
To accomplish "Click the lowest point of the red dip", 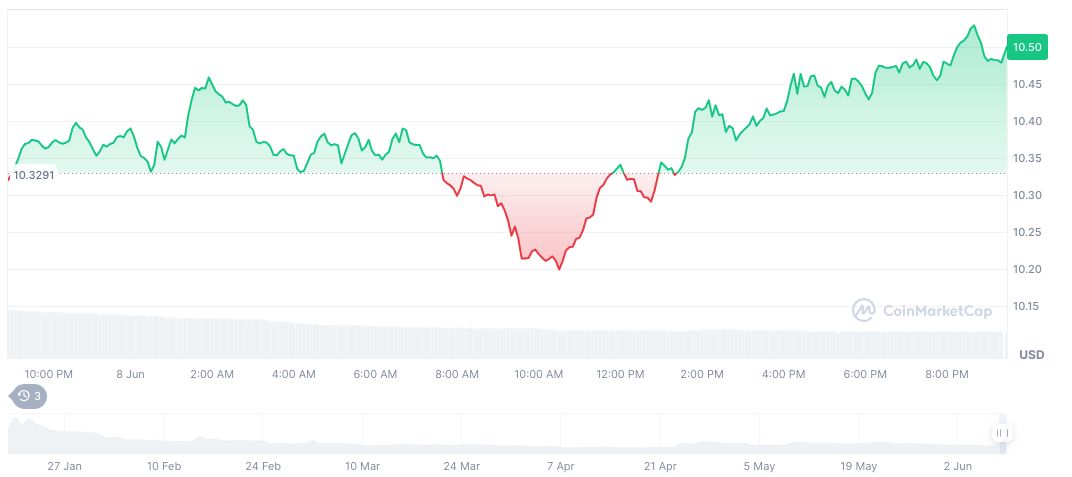I will point(559,269).
